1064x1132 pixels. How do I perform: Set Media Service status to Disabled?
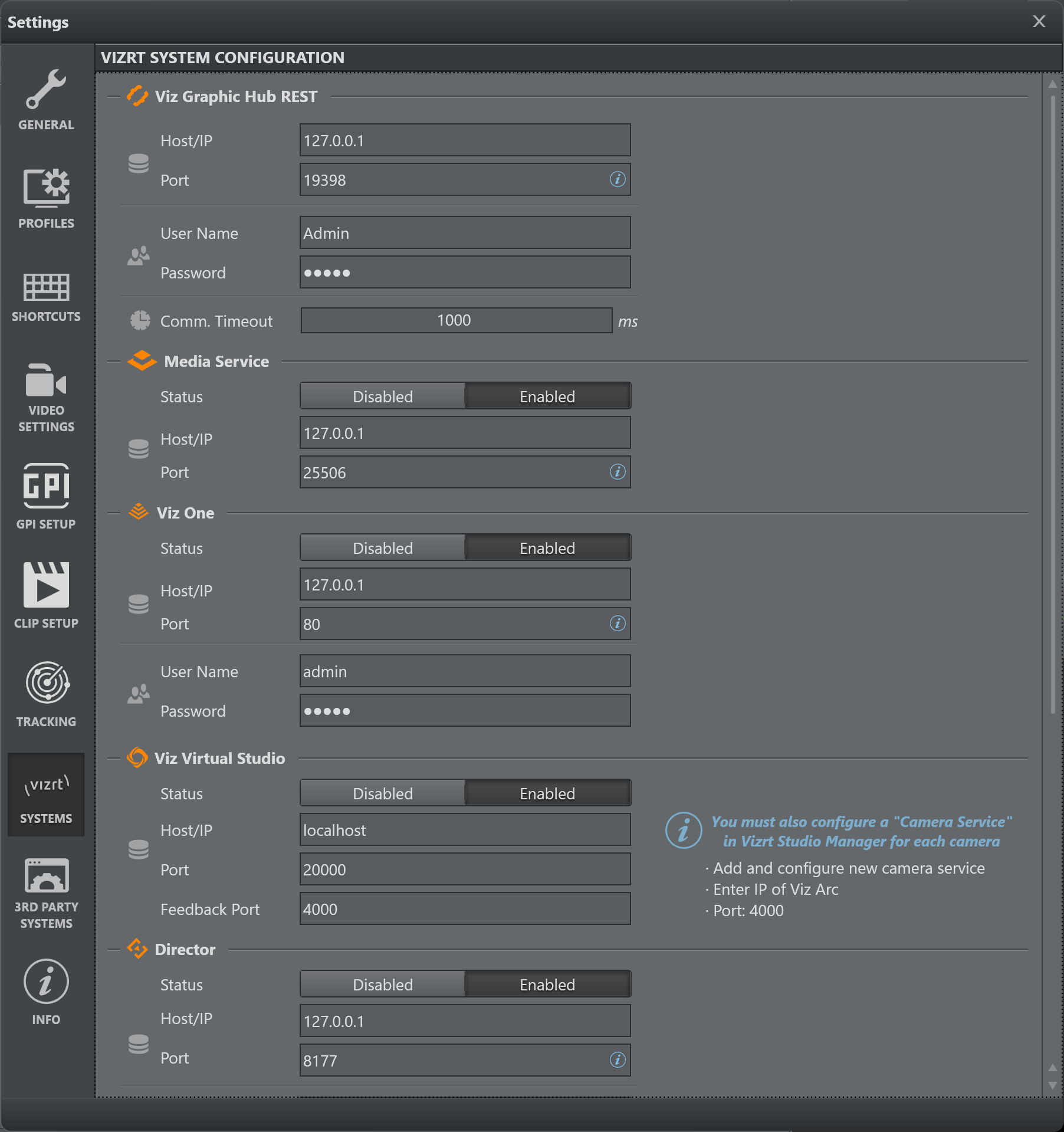383,396
